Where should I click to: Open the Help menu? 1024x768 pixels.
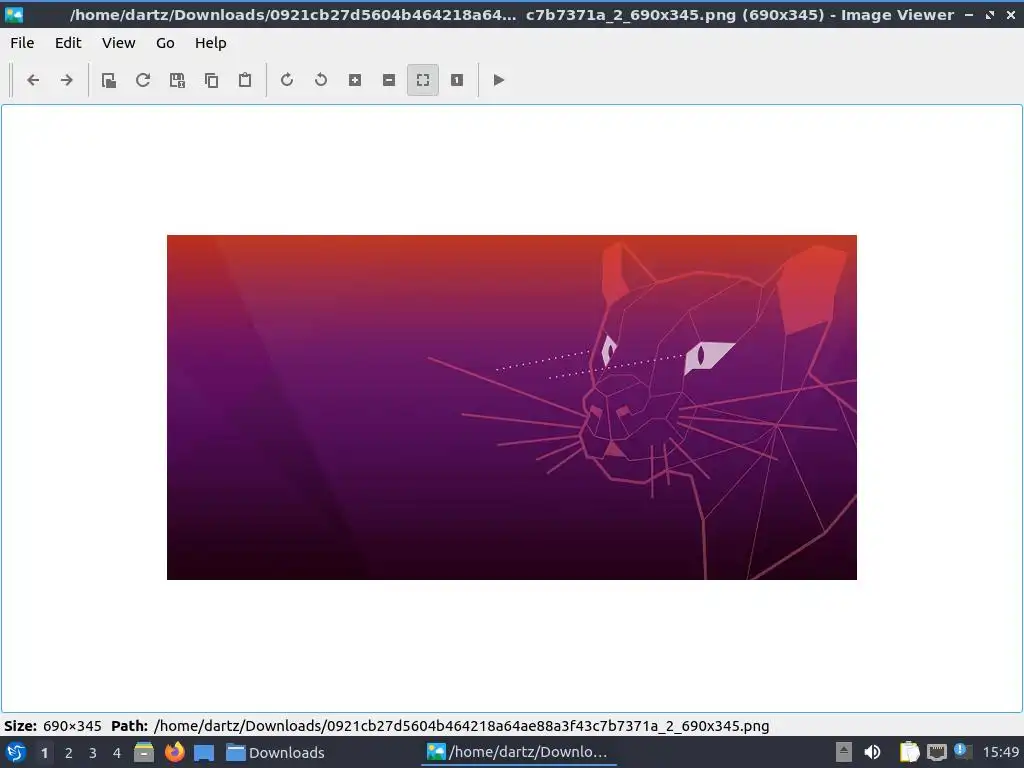[x=210, y=43]
